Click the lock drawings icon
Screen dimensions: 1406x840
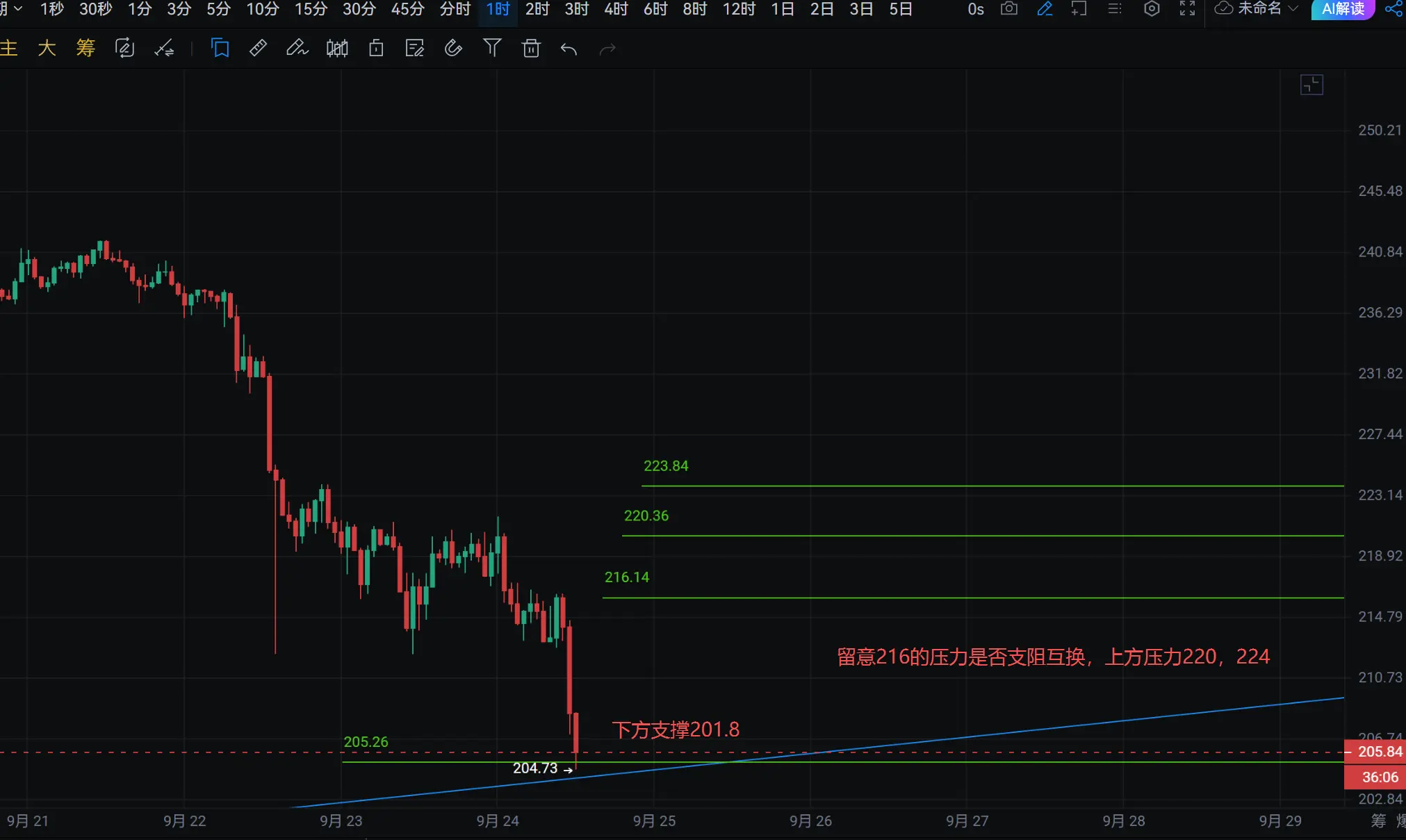pos(376,48)
